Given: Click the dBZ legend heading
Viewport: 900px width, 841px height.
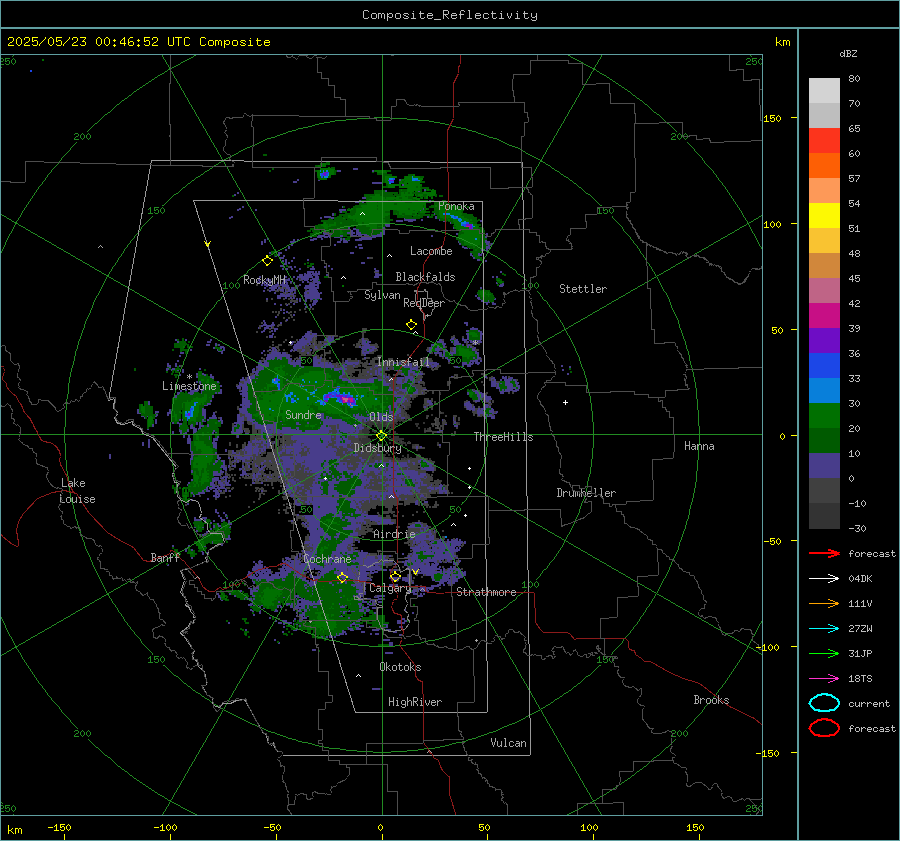Looking at the screenshot, I should click(848, 53).
